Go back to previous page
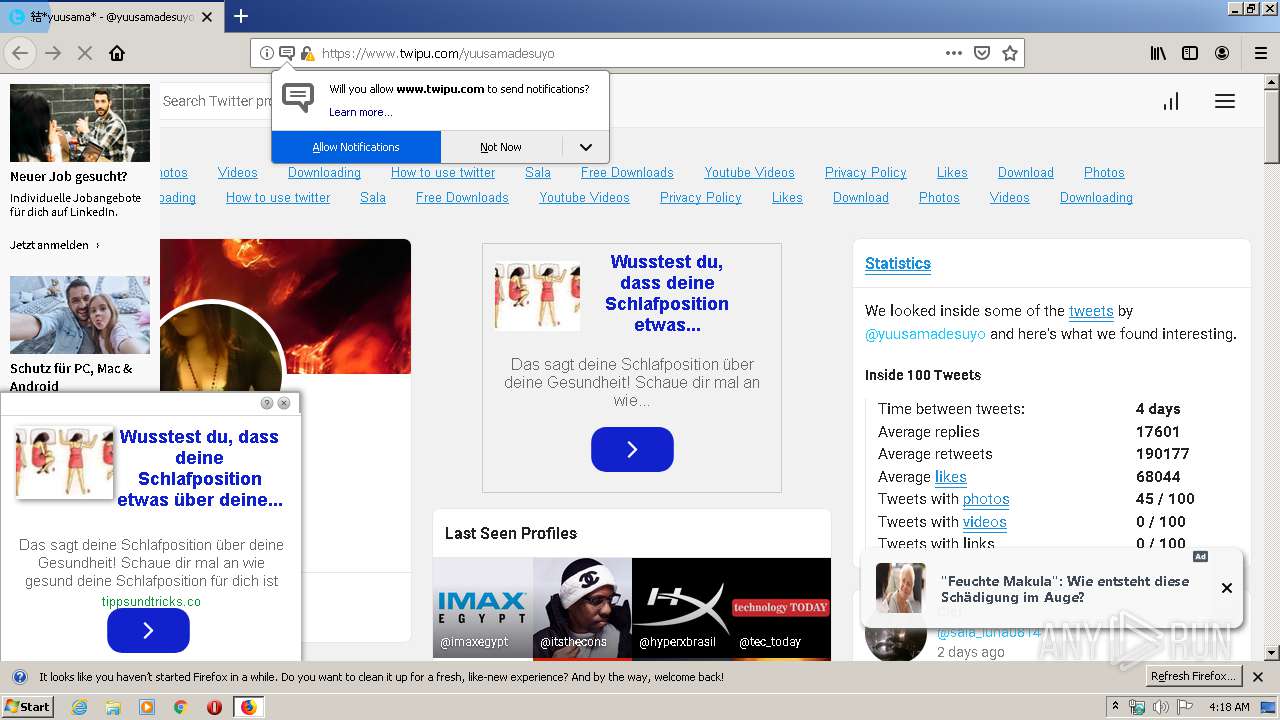Screen dimensions: 1280x720 [20, 53]
